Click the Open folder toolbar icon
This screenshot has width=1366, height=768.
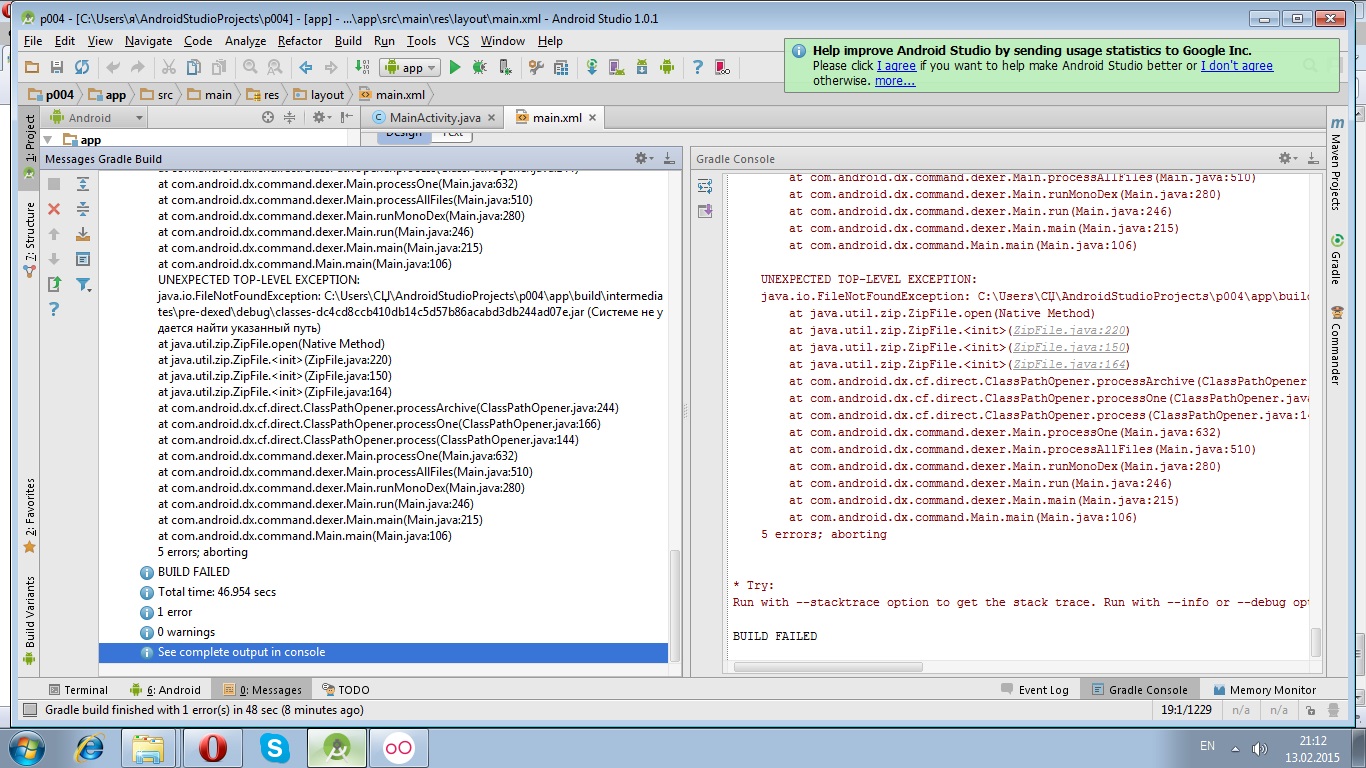click(32, 67)
